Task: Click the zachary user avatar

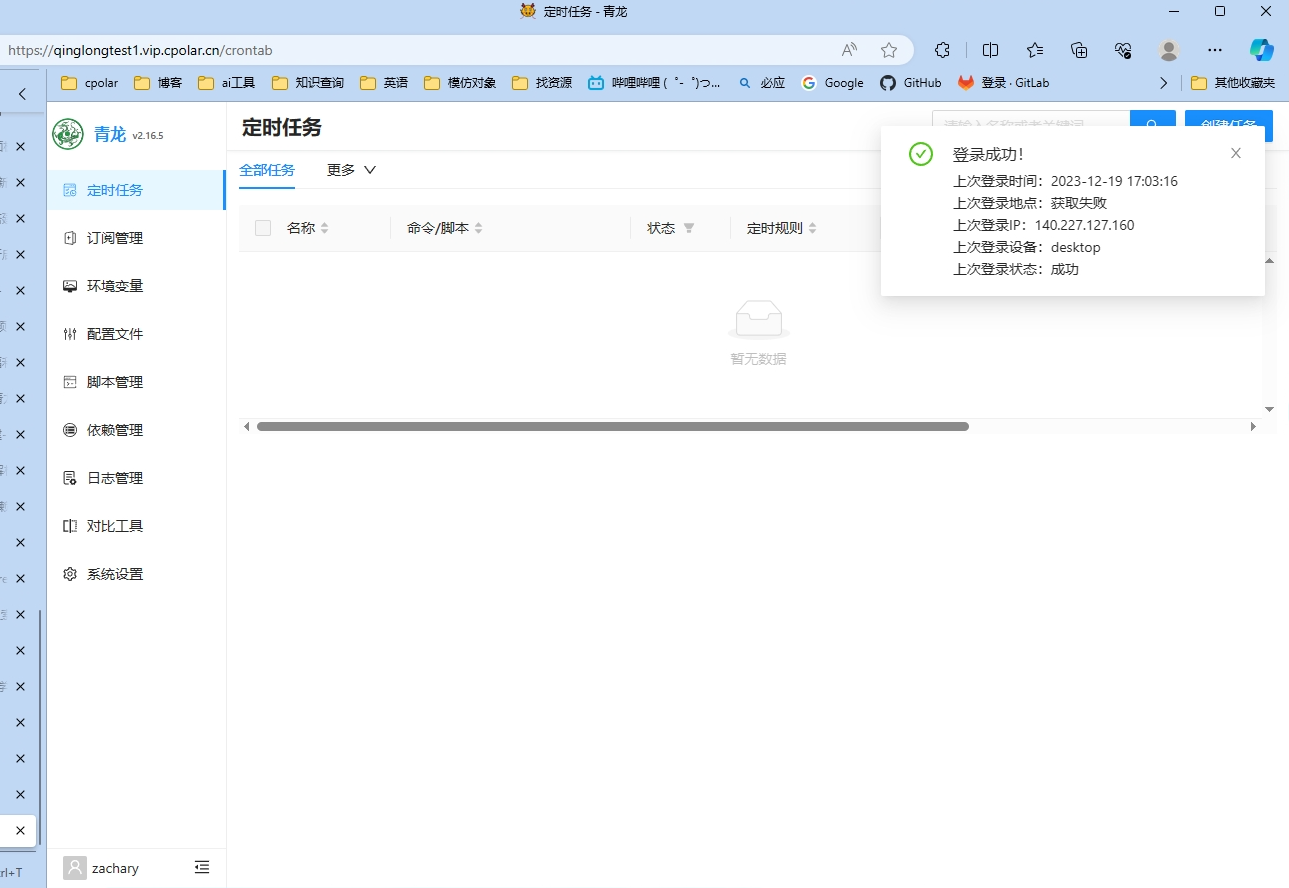Action: [x=74, y=868]
